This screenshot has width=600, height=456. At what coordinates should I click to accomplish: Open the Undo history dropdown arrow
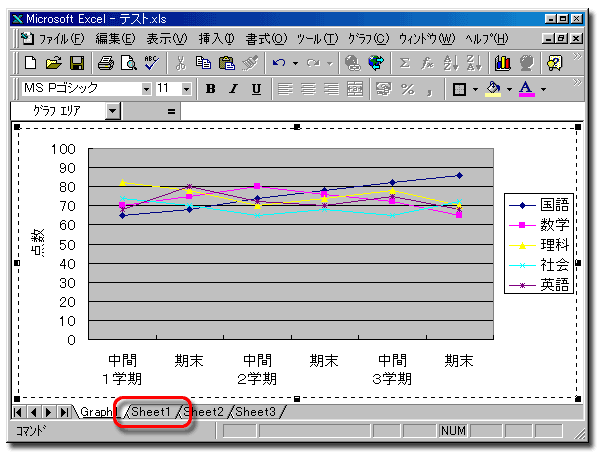point(295,63)
